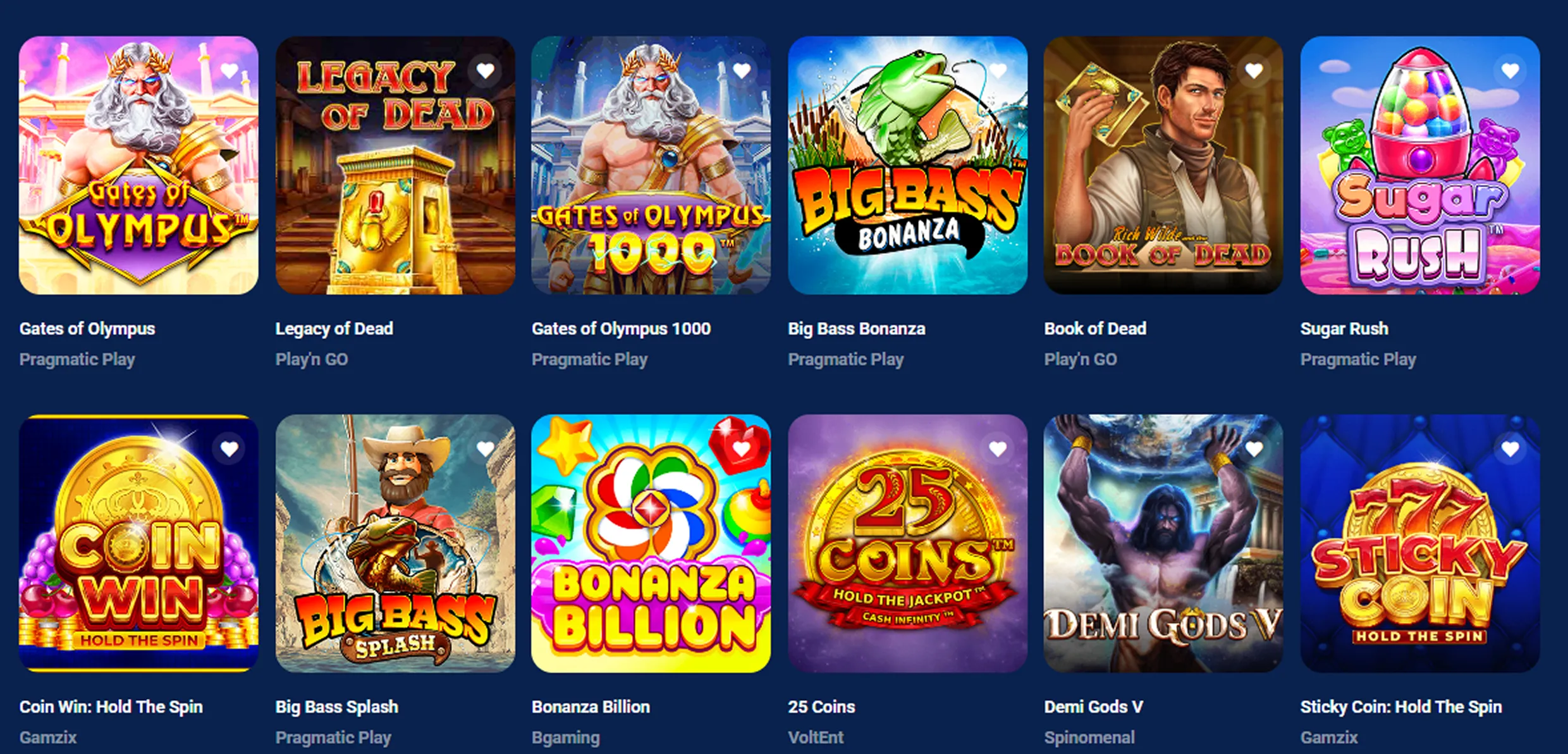Image resolution: width=1568 pixels, height=754 pixels.
Task: Click VoltEnt provider under 25 Coins
Action: (816, 738)
